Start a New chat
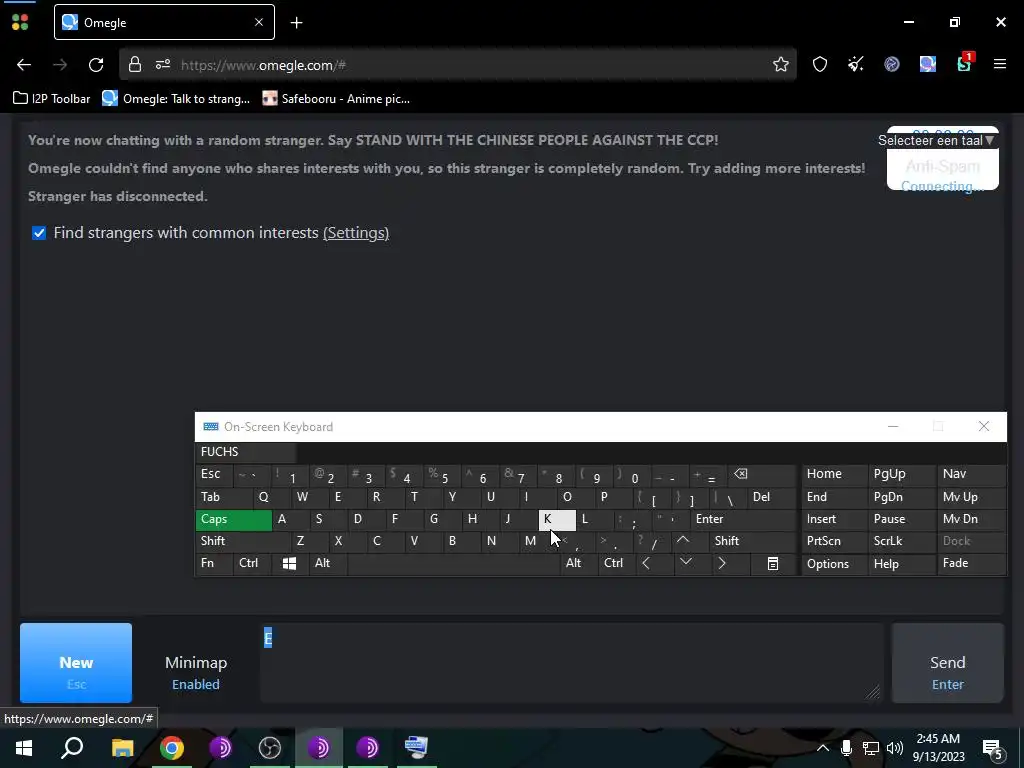This screenshot has height=768, width=1024. (x=76, y=663)
